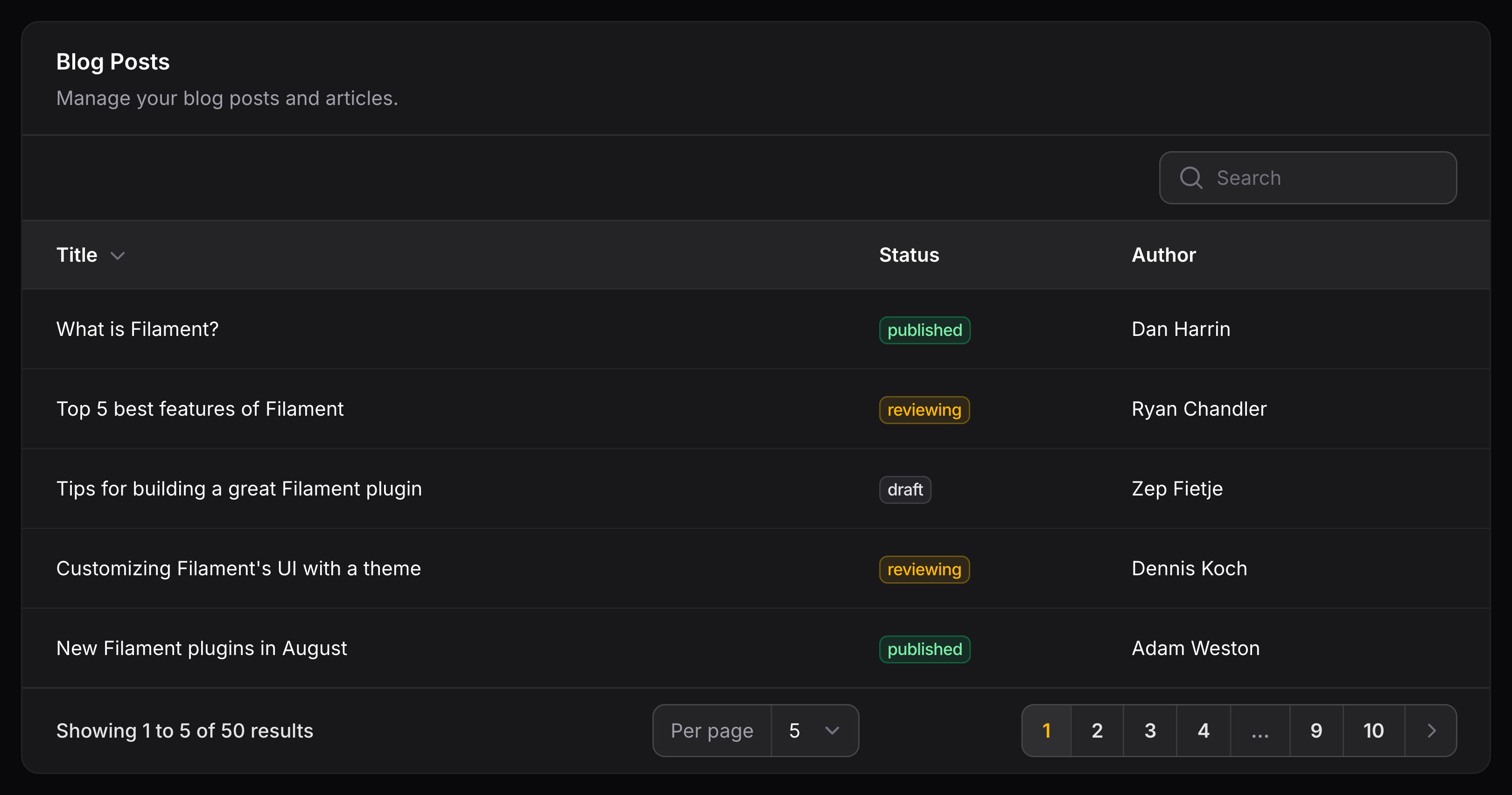Viewport: 1512px width, 795px height.
Task: Select author Zep Fietje
Action: (1177, 489)
